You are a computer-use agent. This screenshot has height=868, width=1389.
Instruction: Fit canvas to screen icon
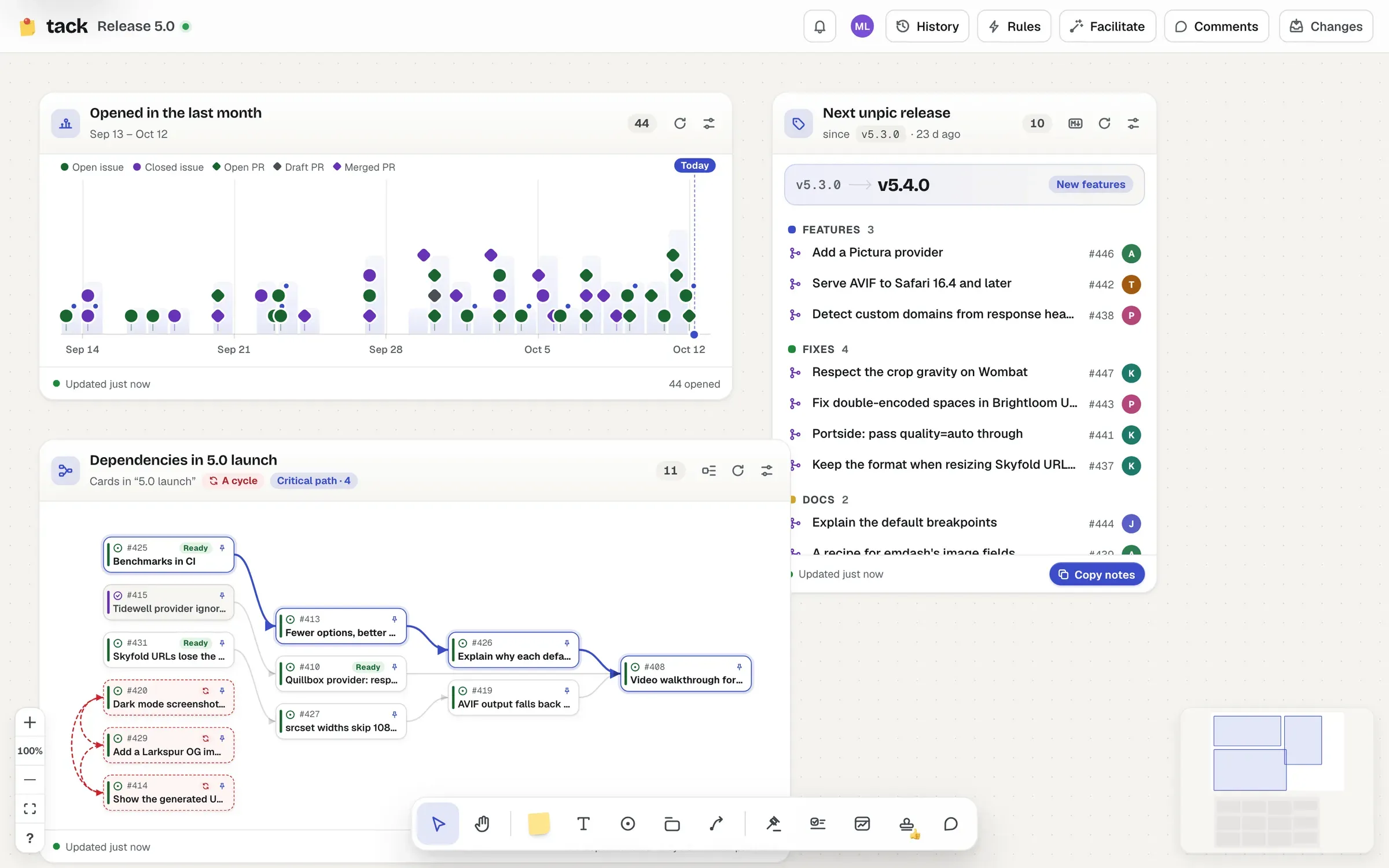pos(30,808)
